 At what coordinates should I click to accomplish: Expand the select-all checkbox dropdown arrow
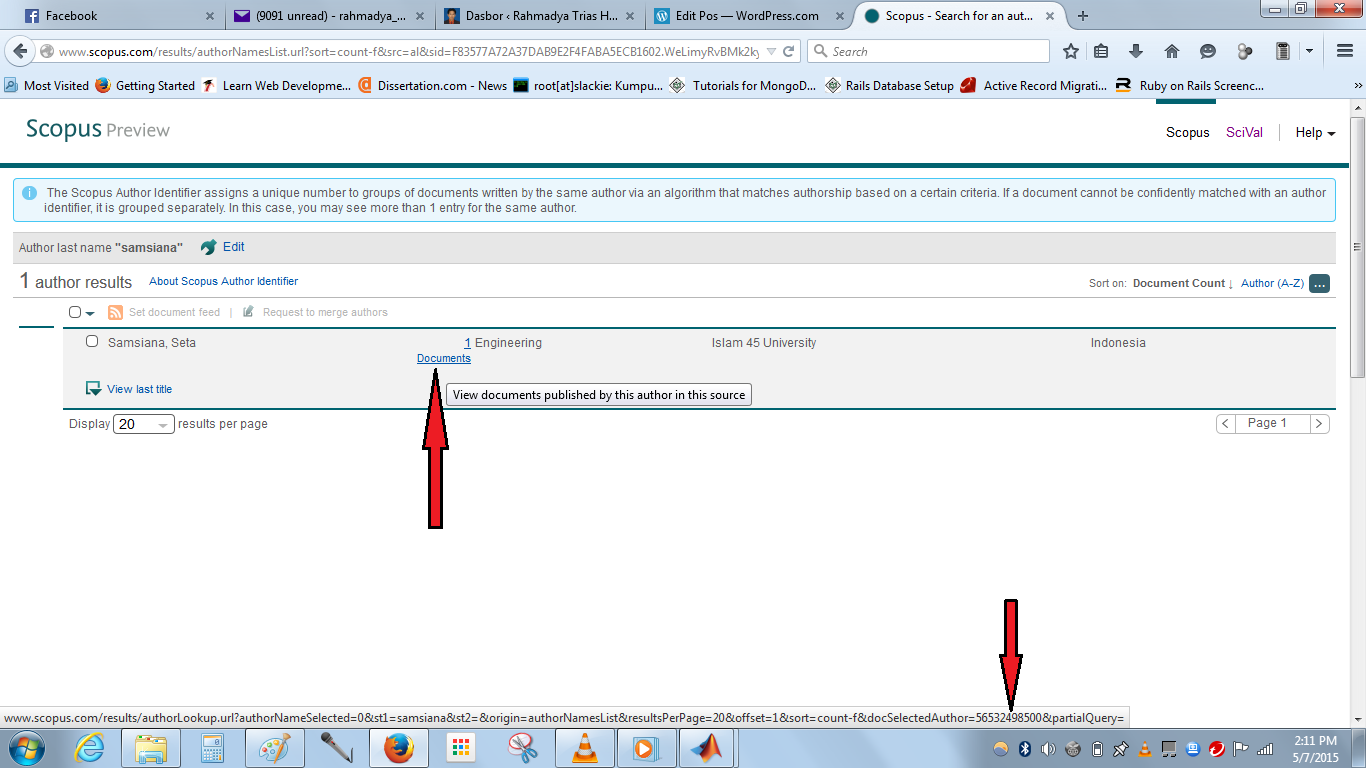(x=90, y=314)
